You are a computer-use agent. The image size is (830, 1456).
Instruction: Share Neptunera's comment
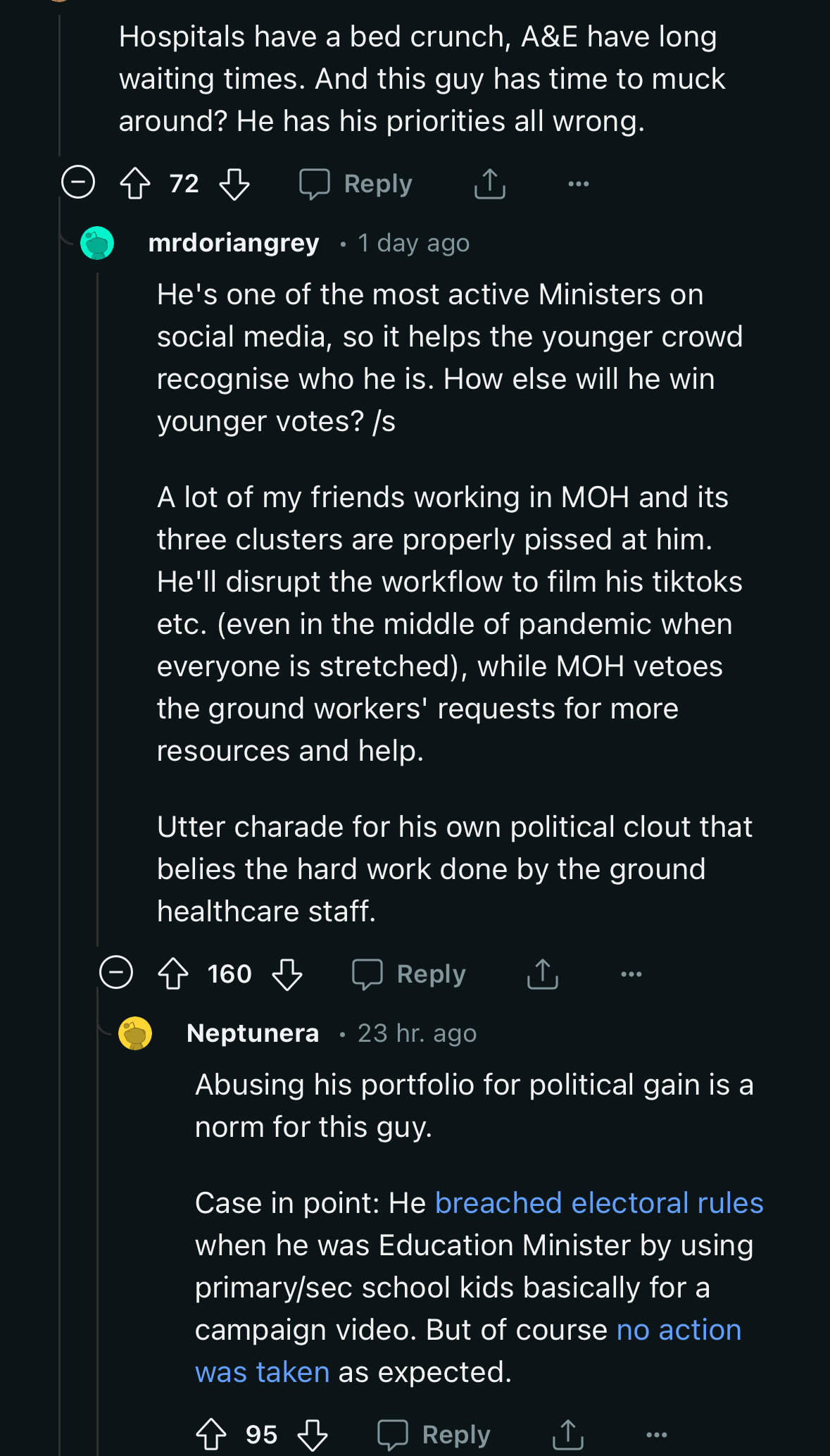(568, 1434)
